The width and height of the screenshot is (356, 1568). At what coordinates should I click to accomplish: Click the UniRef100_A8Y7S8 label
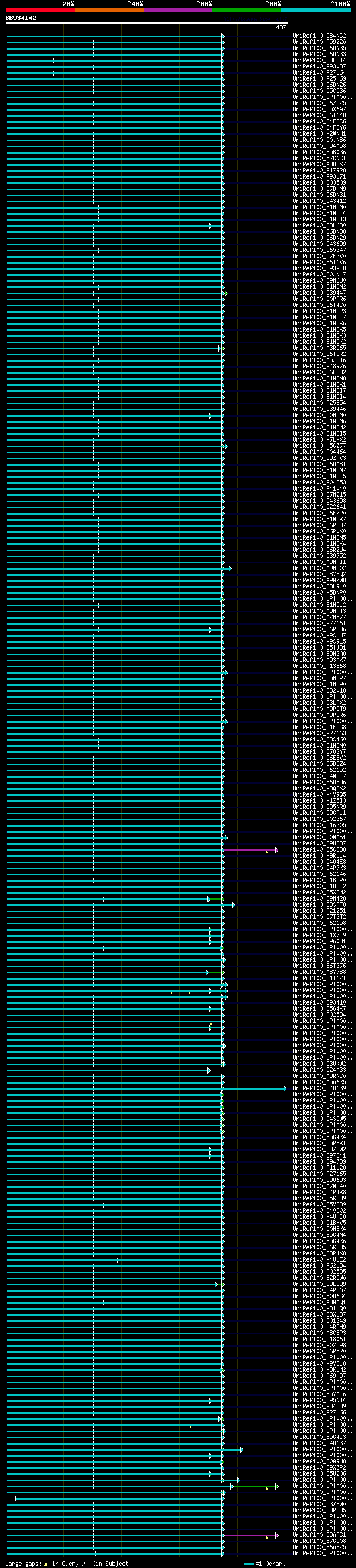click(319, 972)
